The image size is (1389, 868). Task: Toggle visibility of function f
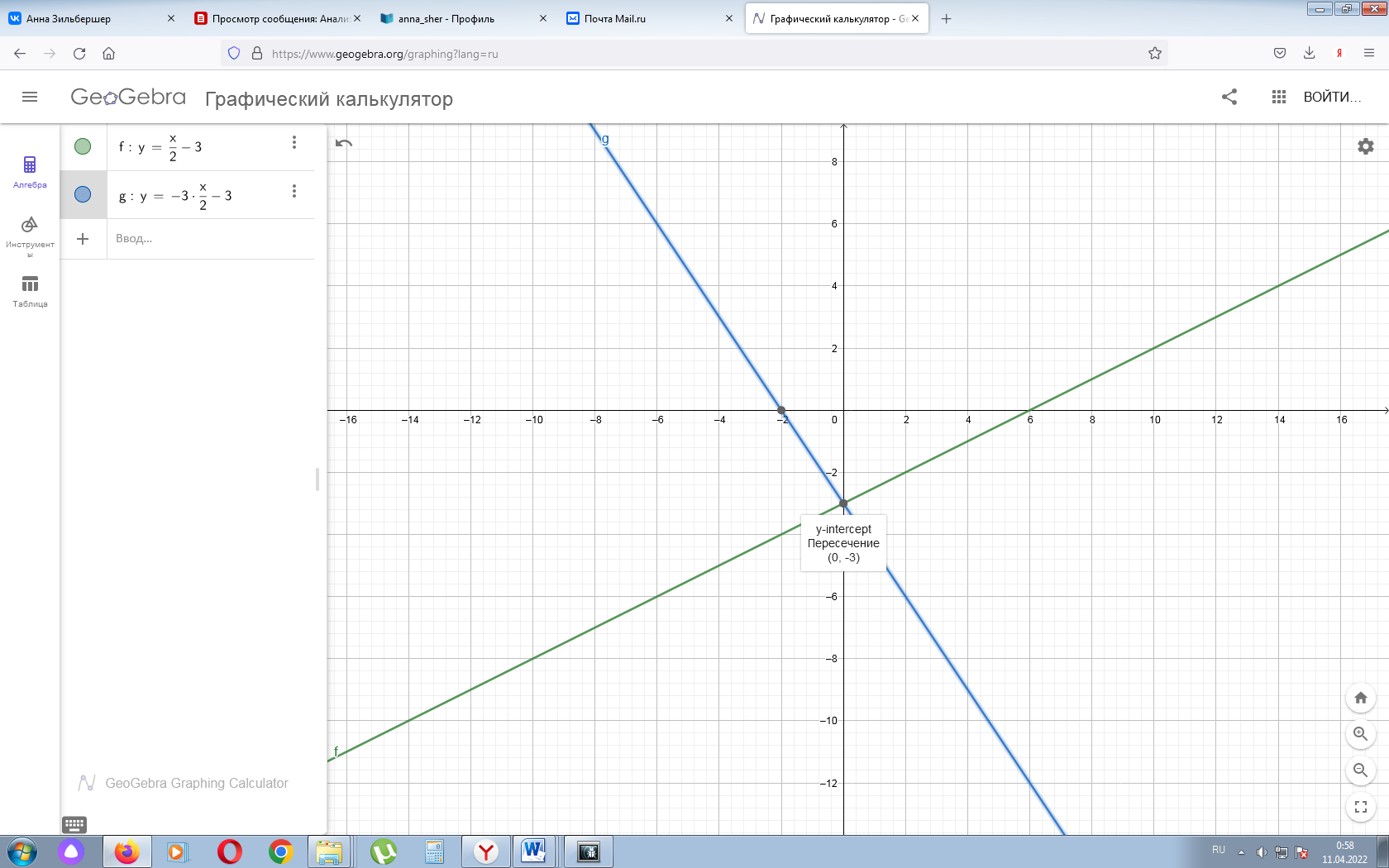(83, 146)
